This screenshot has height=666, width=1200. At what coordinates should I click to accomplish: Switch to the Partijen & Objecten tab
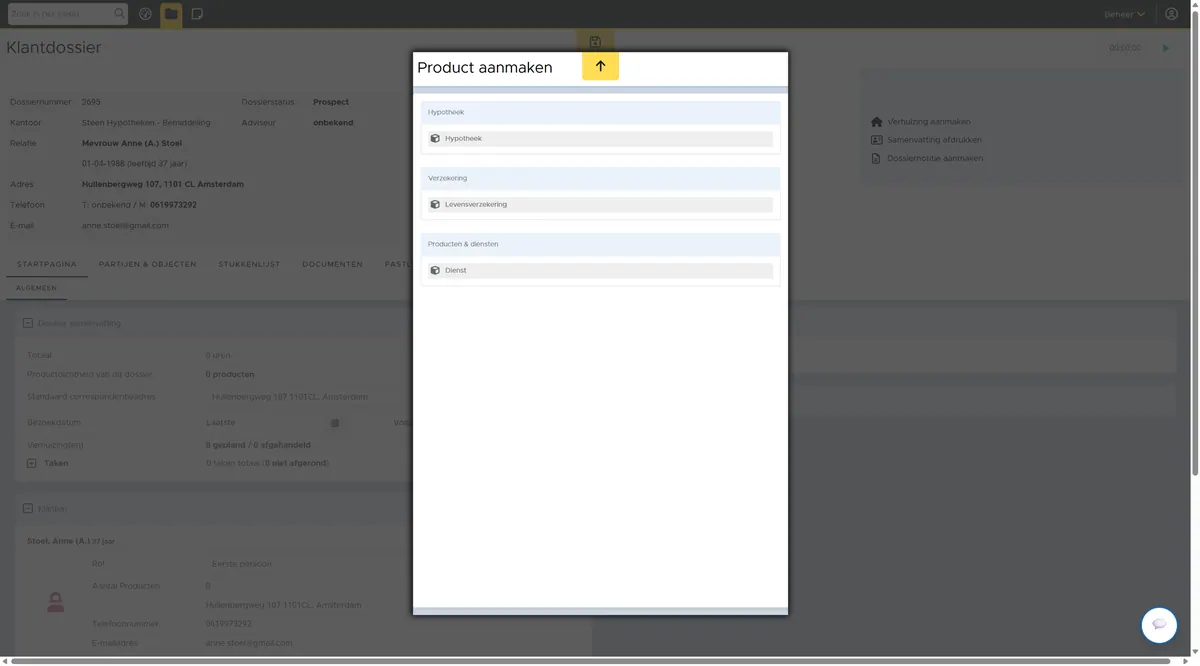pos(147,264)
